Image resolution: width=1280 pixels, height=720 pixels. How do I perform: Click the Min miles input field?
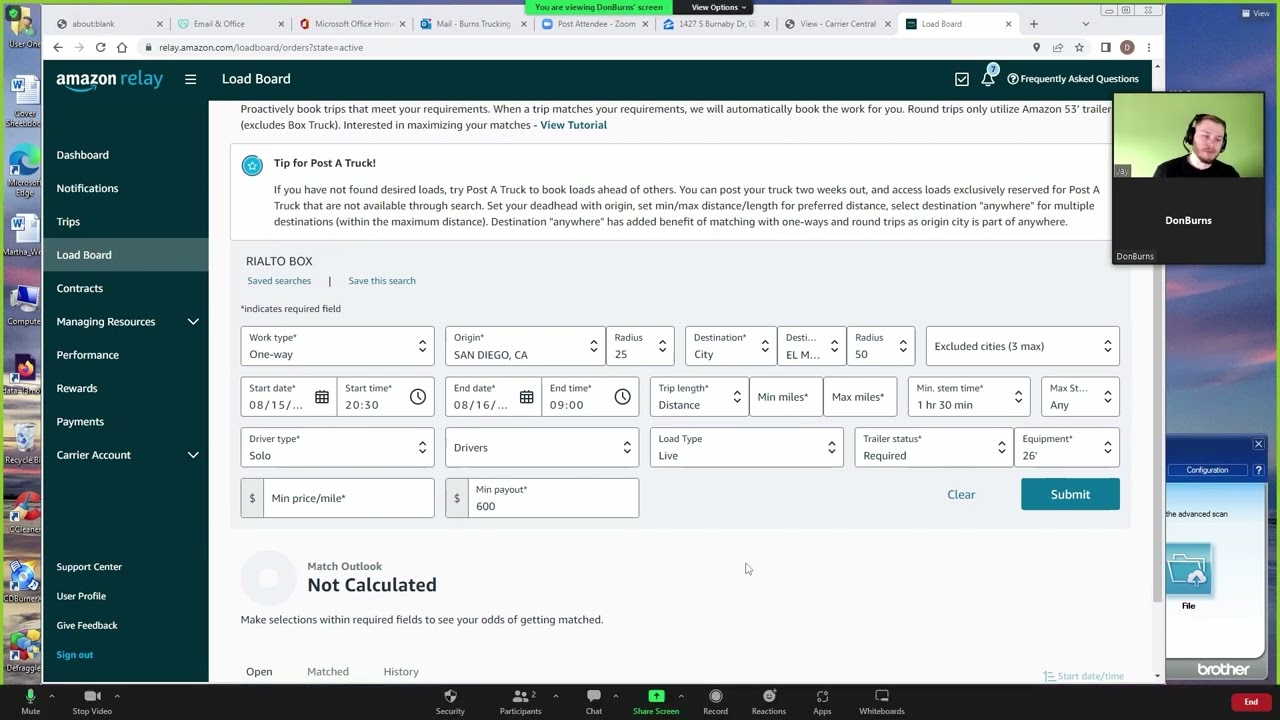click(786, 397)
